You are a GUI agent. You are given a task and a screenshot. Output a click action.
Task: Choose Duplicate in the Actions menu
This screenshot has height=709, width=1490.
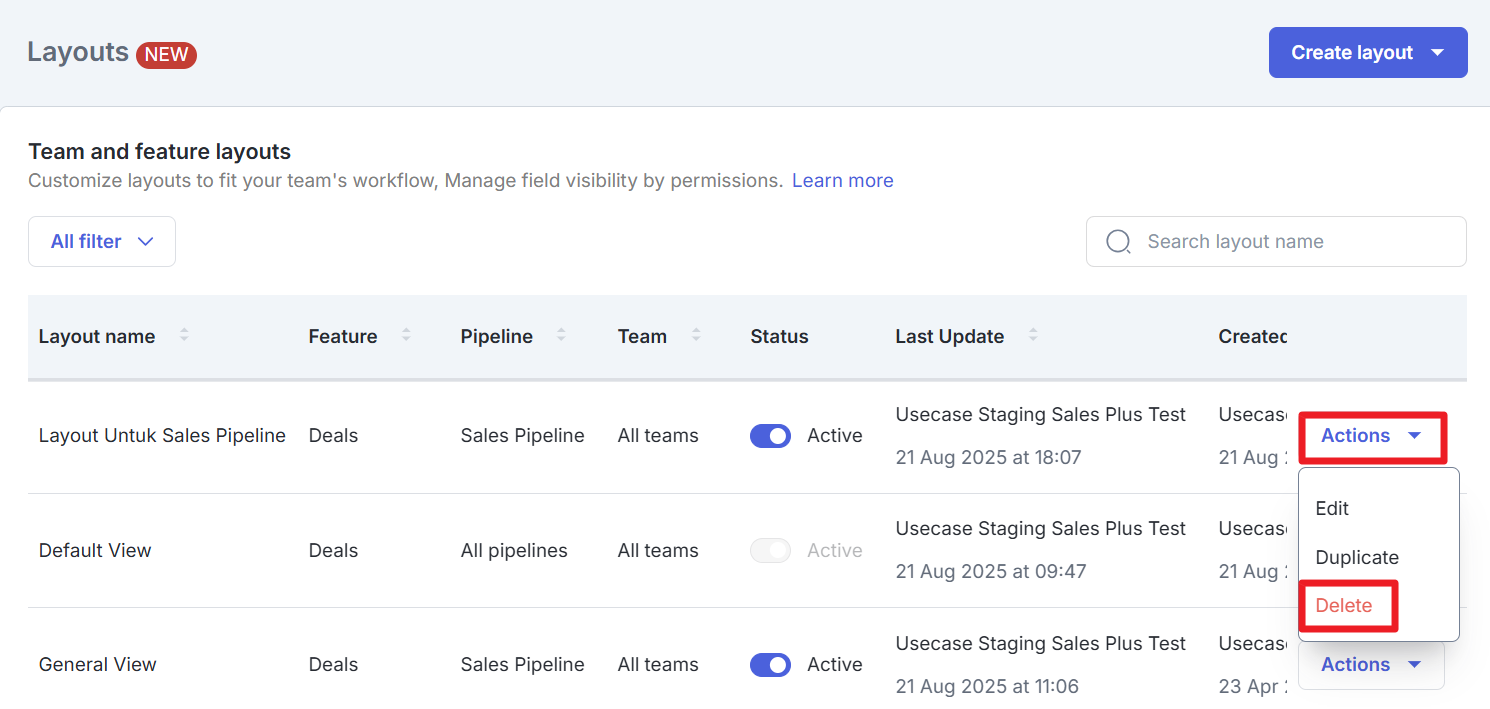pyautogui.click(x=1356, y=558)
